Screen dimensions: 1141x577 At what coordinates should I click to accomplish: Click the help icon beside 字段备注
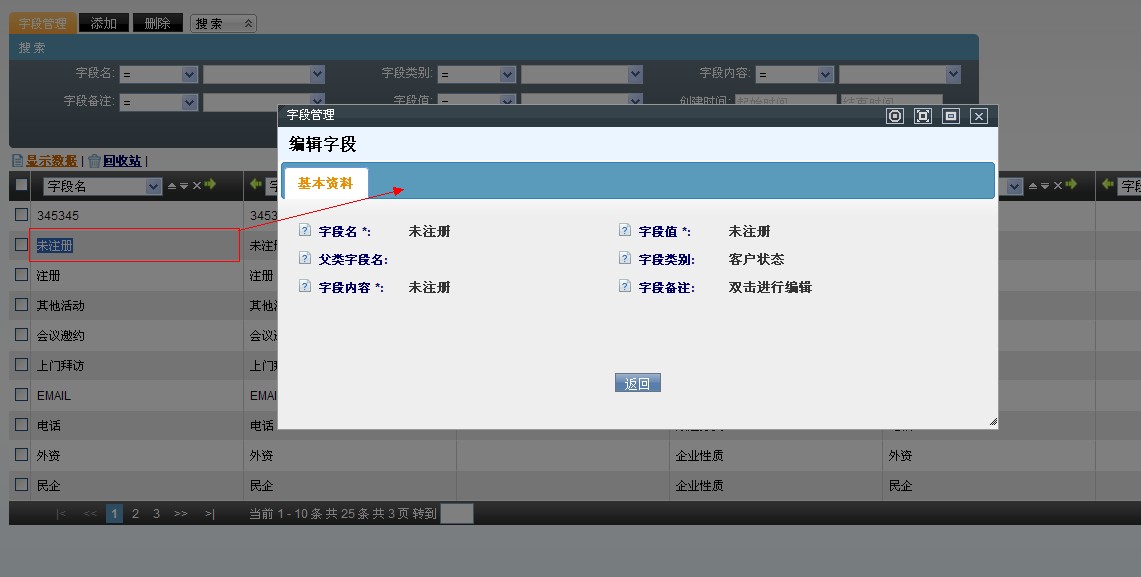625,287
